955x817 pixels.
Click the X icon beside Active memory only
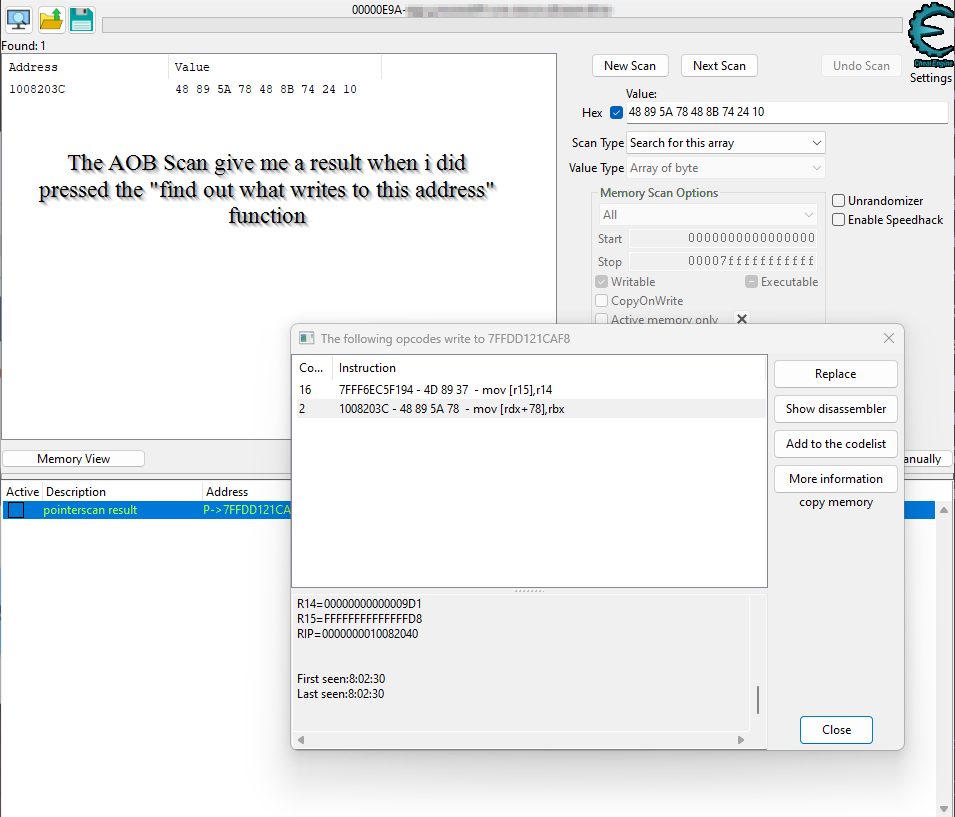pos(742,319)
